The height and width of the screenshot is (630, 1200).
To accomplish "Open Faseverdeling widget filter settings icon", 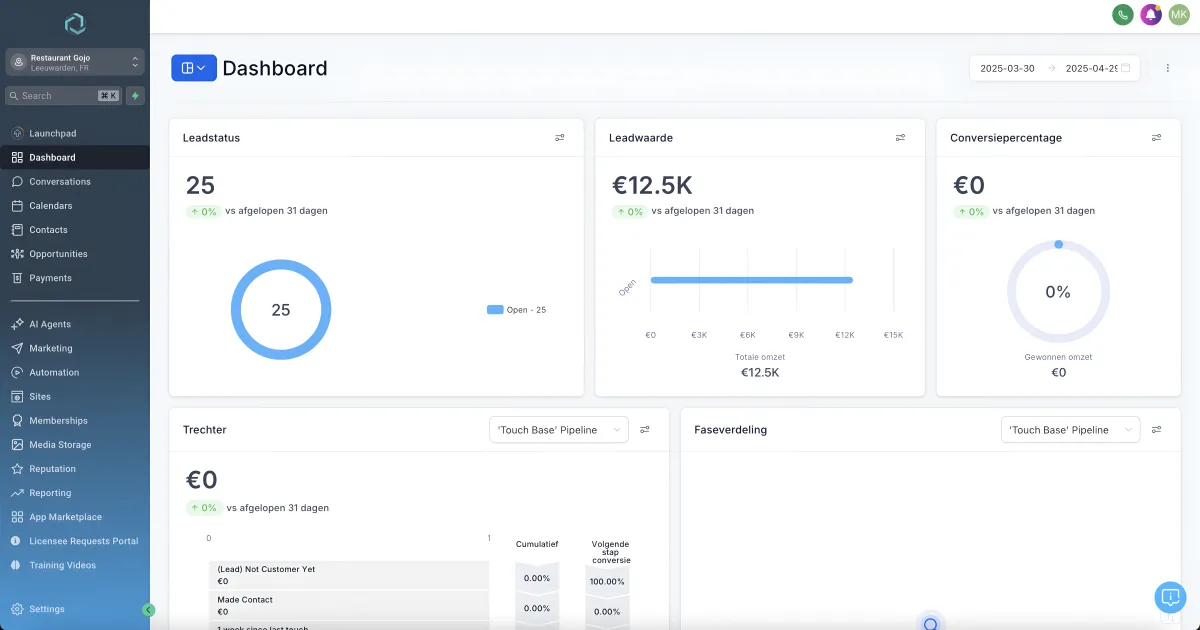I will 1157,430.
